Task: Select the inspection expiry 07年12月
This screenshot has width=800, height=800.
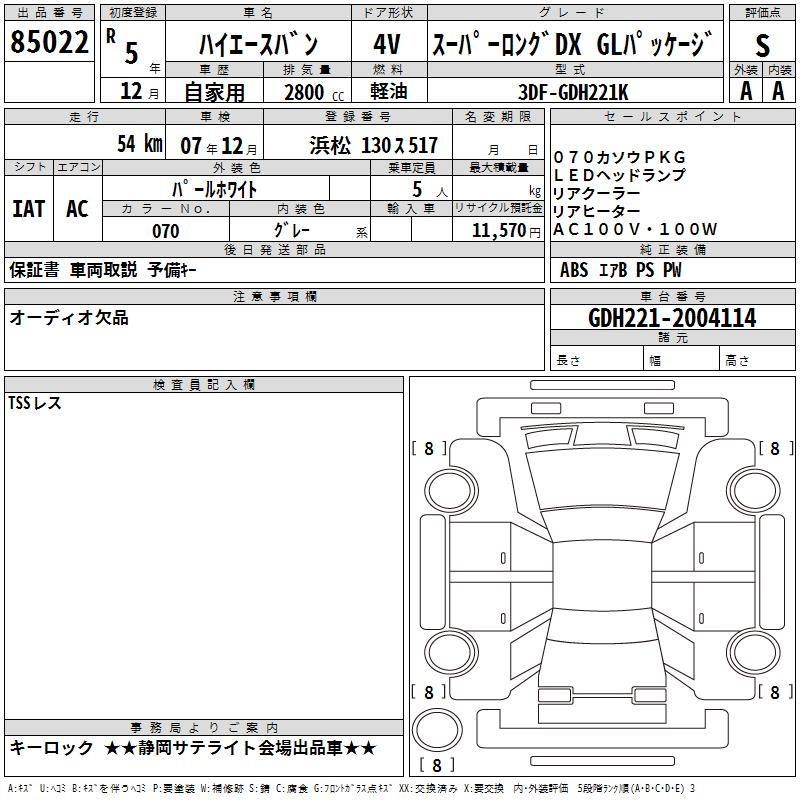Action: [219, 146]
